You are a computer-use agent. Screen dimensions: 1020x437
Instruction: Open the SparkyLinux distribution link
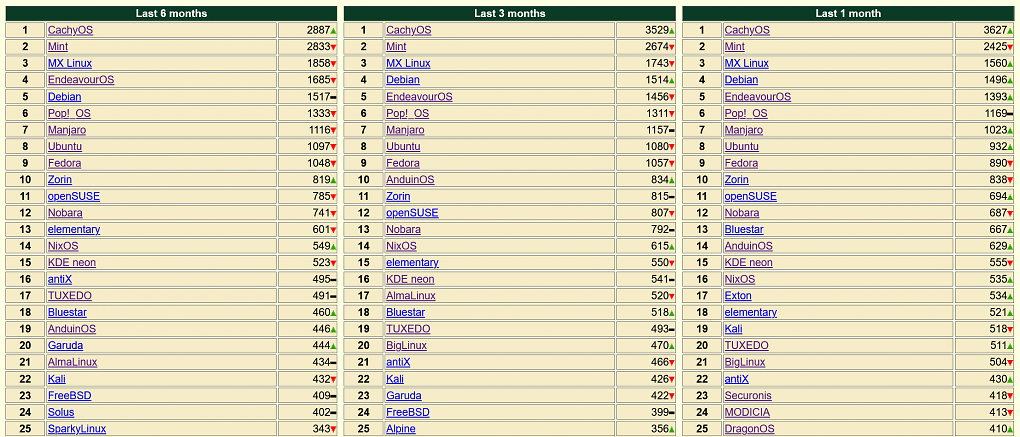tap(77, 429)
